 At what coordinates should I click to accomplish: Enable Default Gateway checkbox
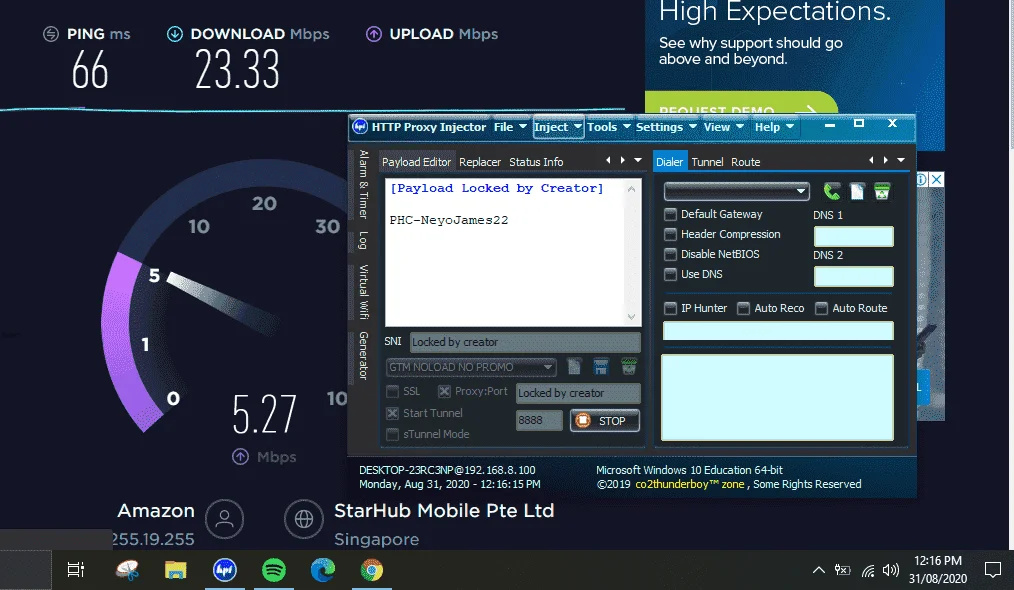[x=671, y=214]
